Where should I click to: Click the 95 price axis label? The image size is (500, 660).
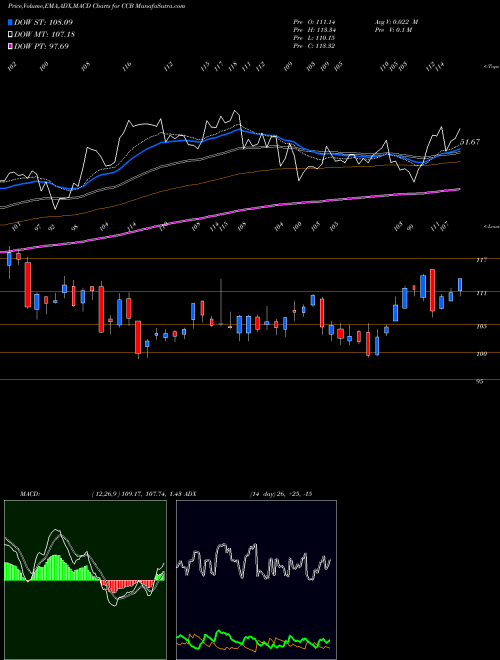(480, 381)
